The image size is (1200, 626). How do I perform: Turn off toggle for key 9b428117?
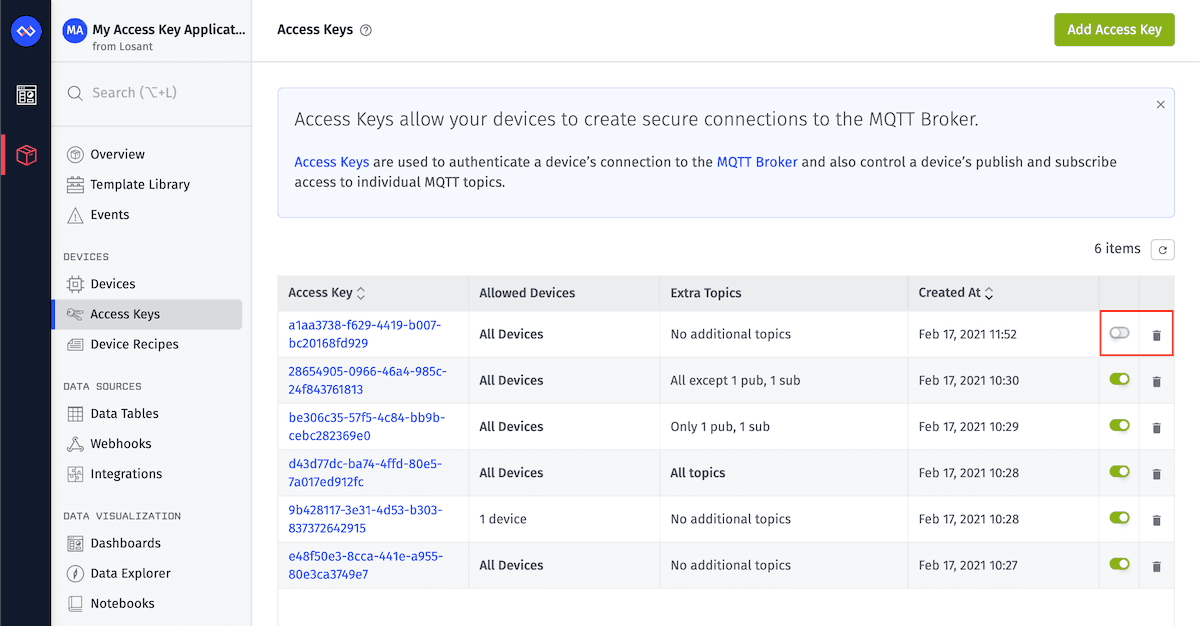coord(1119,518)
